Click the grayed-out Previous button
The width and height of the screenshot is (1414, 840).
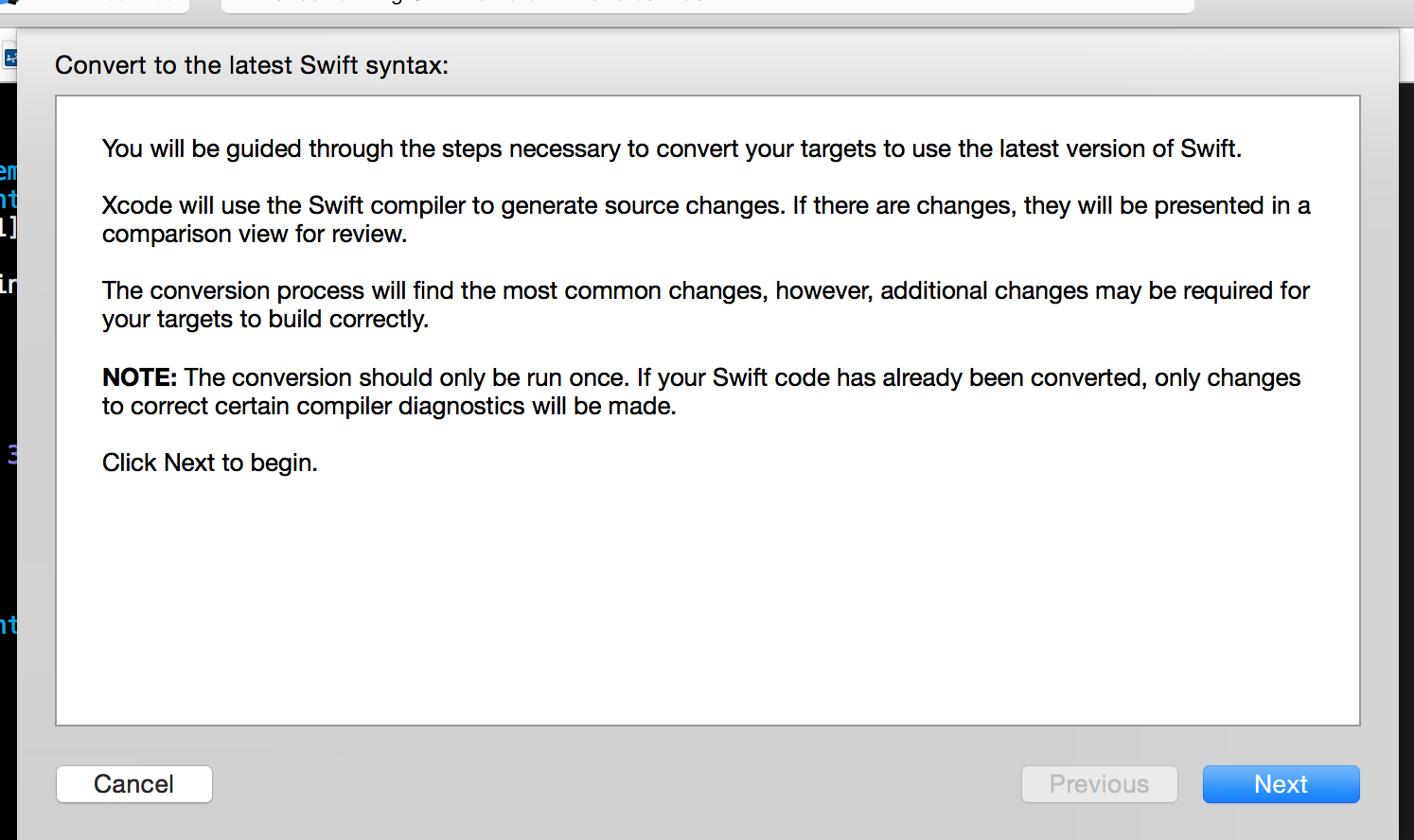(x=1099, y=784)
